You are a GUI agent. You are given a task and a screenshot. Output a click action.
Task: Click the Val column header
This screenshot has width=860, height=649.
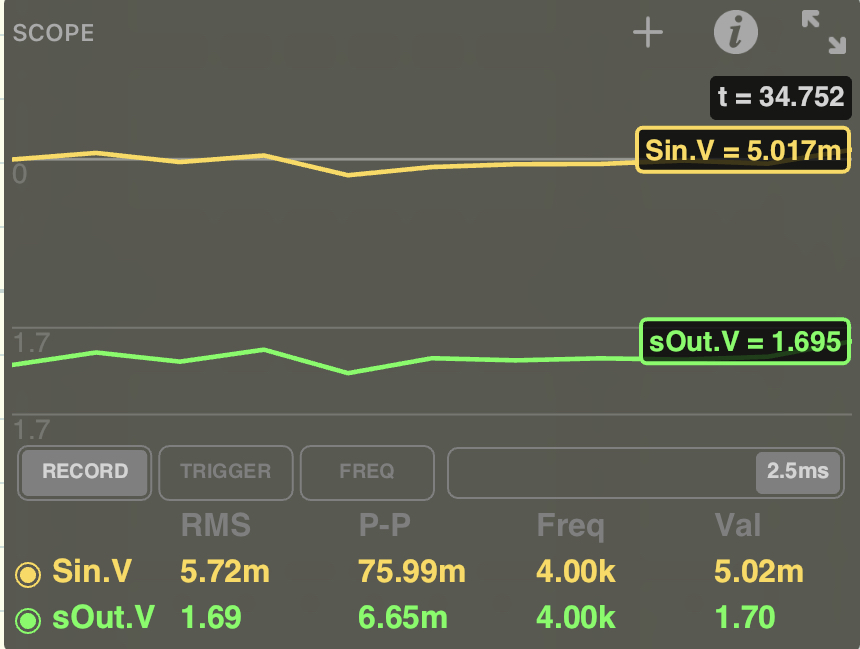point(738,526)
